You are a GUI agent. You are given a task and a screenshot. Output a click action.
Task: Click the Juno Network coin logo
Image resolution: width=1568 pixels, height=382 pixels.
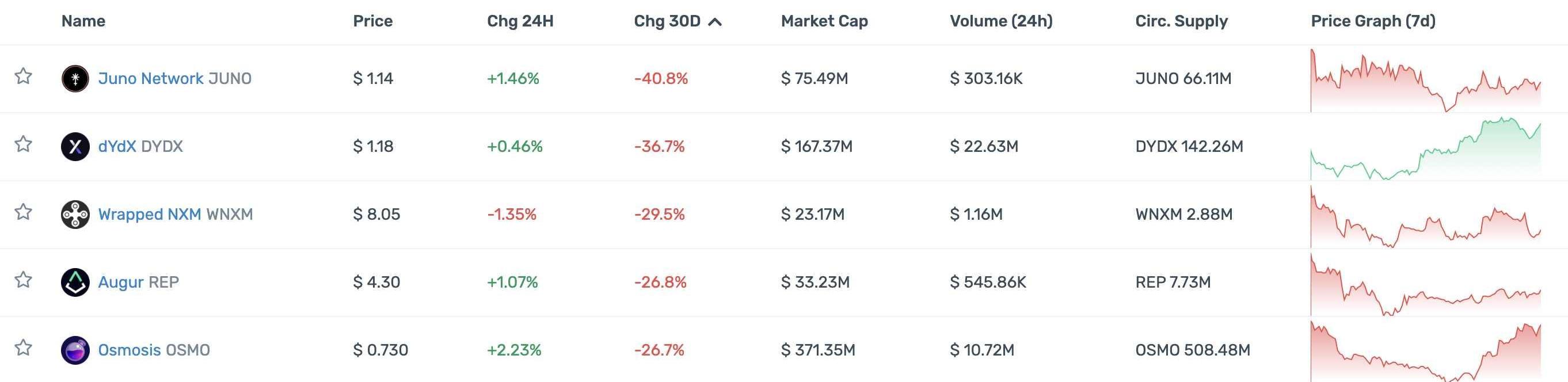pyautogui.click(x=75, y=78)
